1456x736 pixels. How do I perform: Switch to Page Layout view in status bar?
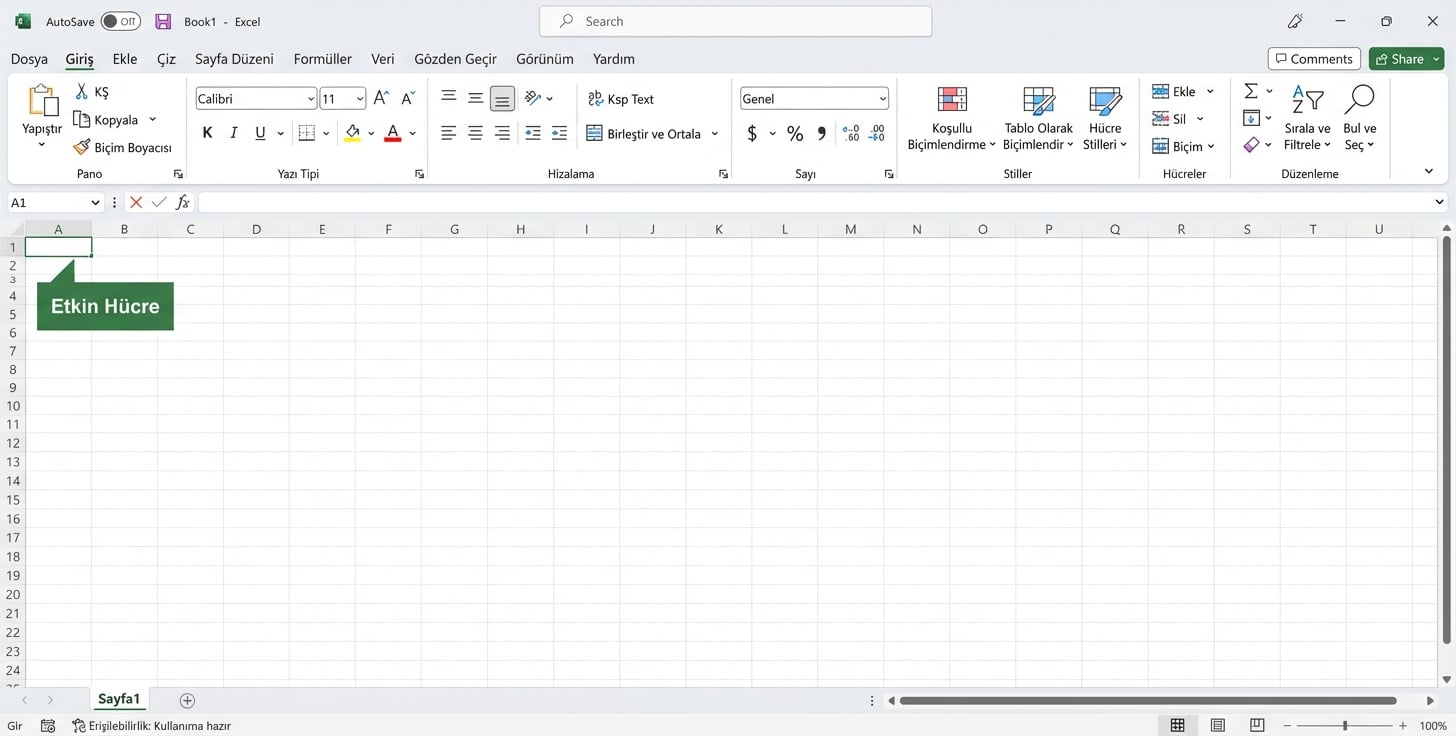(1218, 725)
